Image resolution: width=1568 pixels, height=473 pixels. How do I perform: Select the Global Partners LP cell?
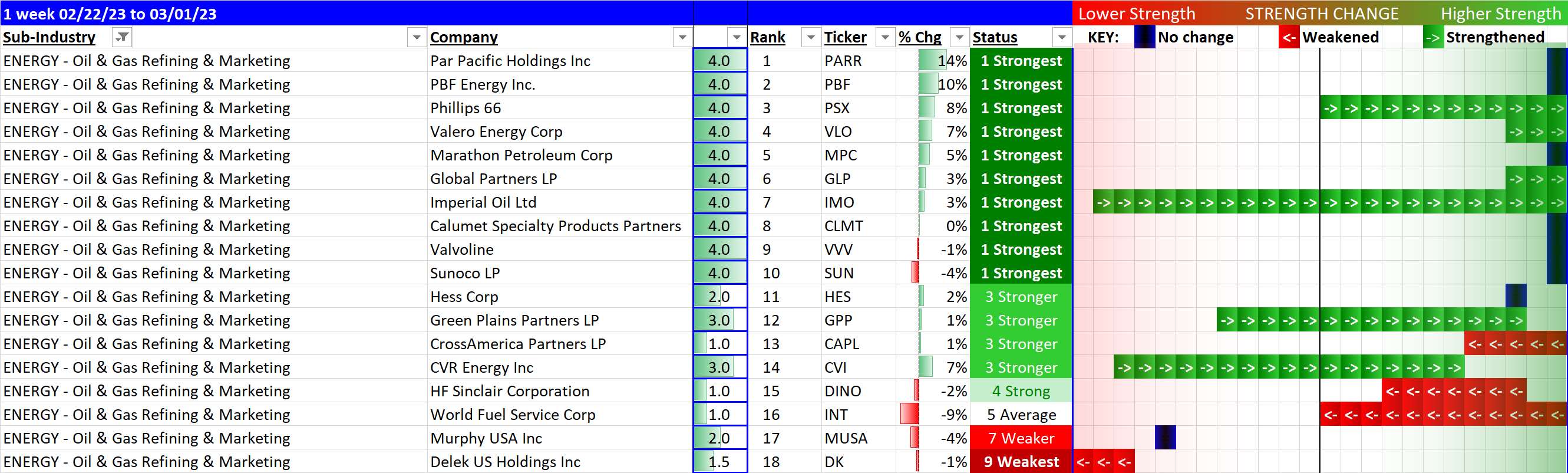click(559, 179)
